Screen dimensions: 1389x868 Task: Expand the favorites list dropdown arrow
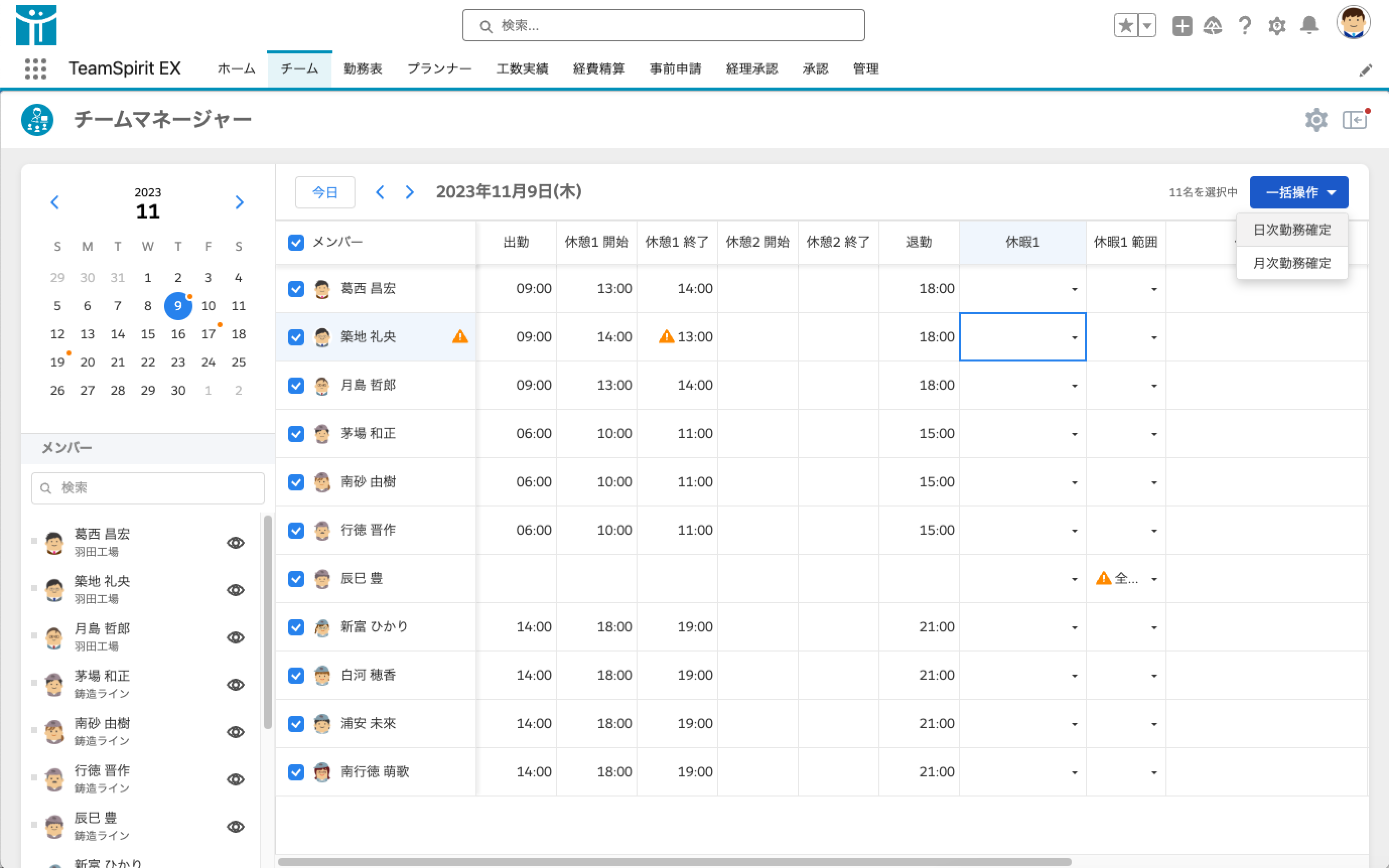1147,26
